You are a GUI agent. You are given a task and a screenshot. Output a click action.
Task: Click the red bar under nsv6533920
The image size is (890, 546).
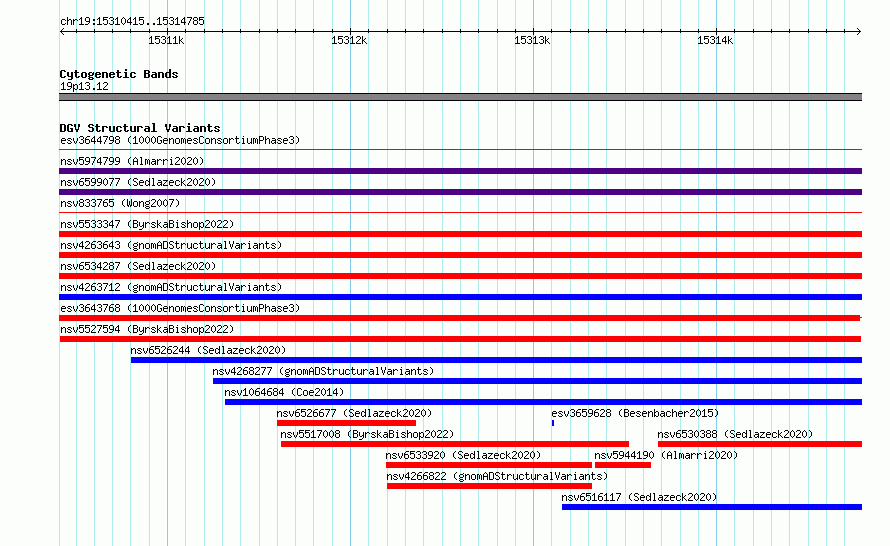tap(489, 465)
